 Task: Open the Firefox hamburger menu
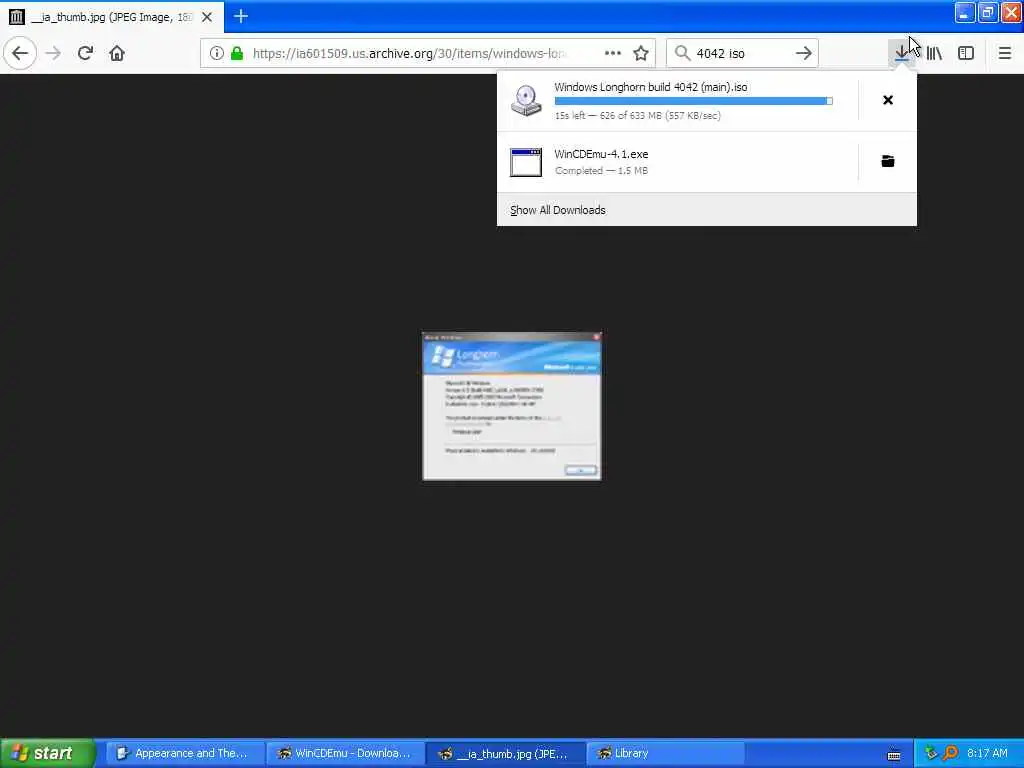click(1005, 53)
